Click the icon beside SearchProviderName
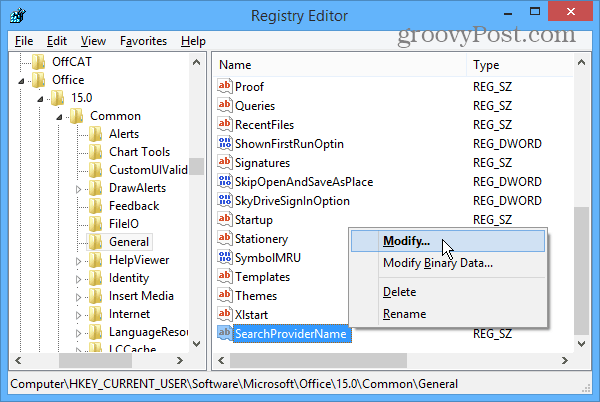Viewport: 600px width, 402px height. point(225,333)
